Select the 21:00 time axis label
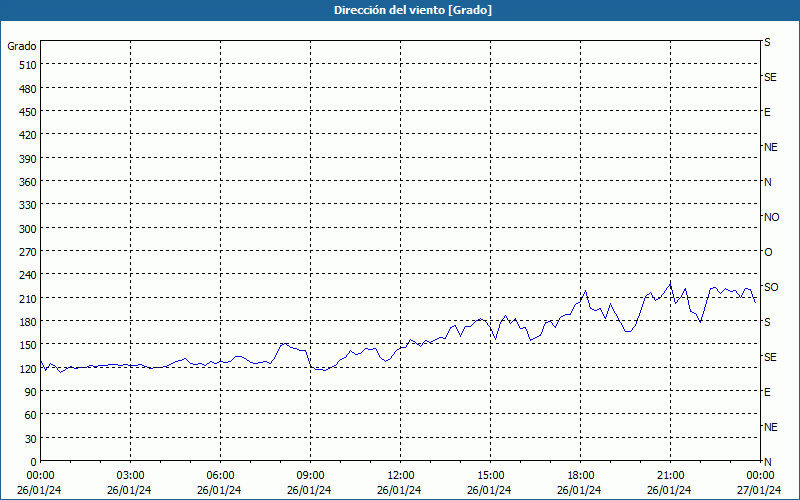Image resolution: width=800 pixels, height=500 pixels. [670, 476]
